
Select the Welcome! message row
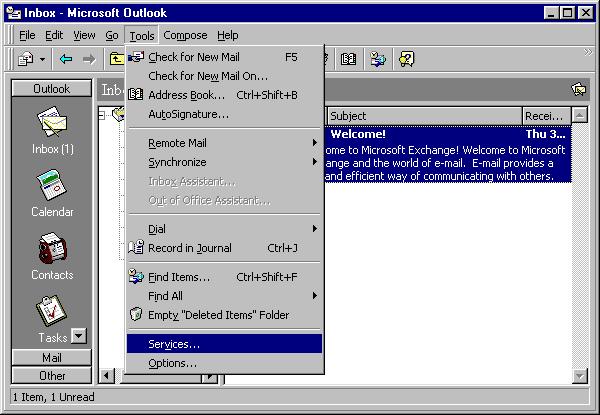tap(448, 155)
